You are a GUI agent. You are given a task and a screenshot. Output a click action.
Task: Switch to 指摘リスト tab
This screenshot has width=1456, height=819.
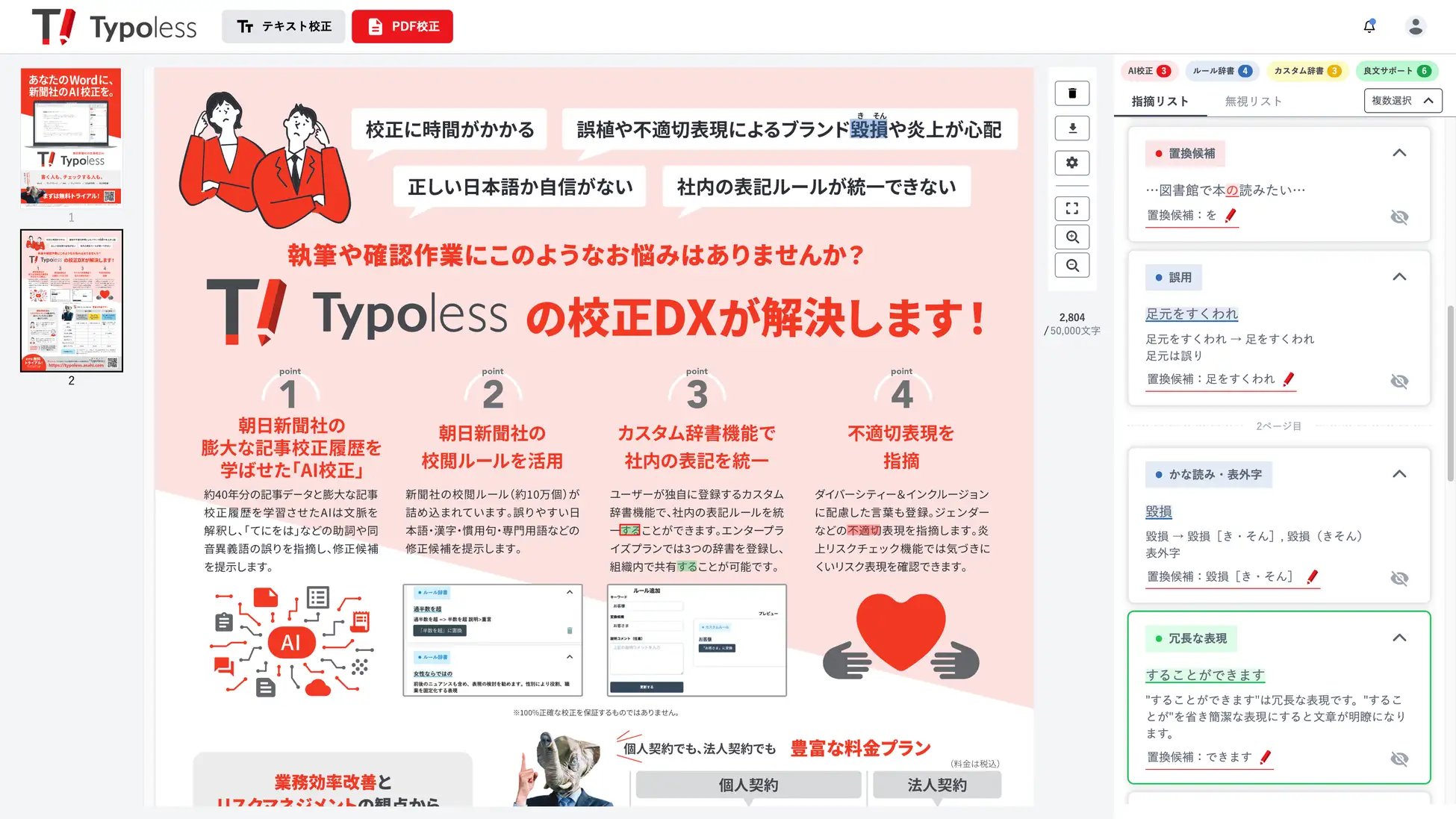1160,102
